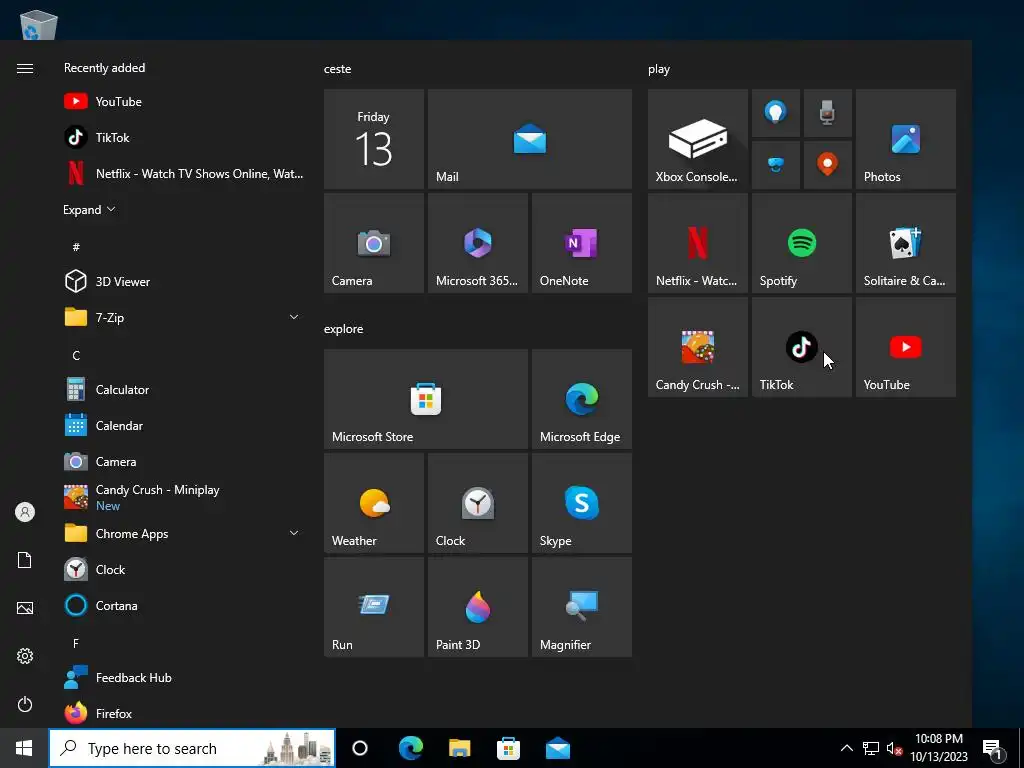1024x768 pixels.
Task: Click the play group title
Action: (x=659, y=69)
